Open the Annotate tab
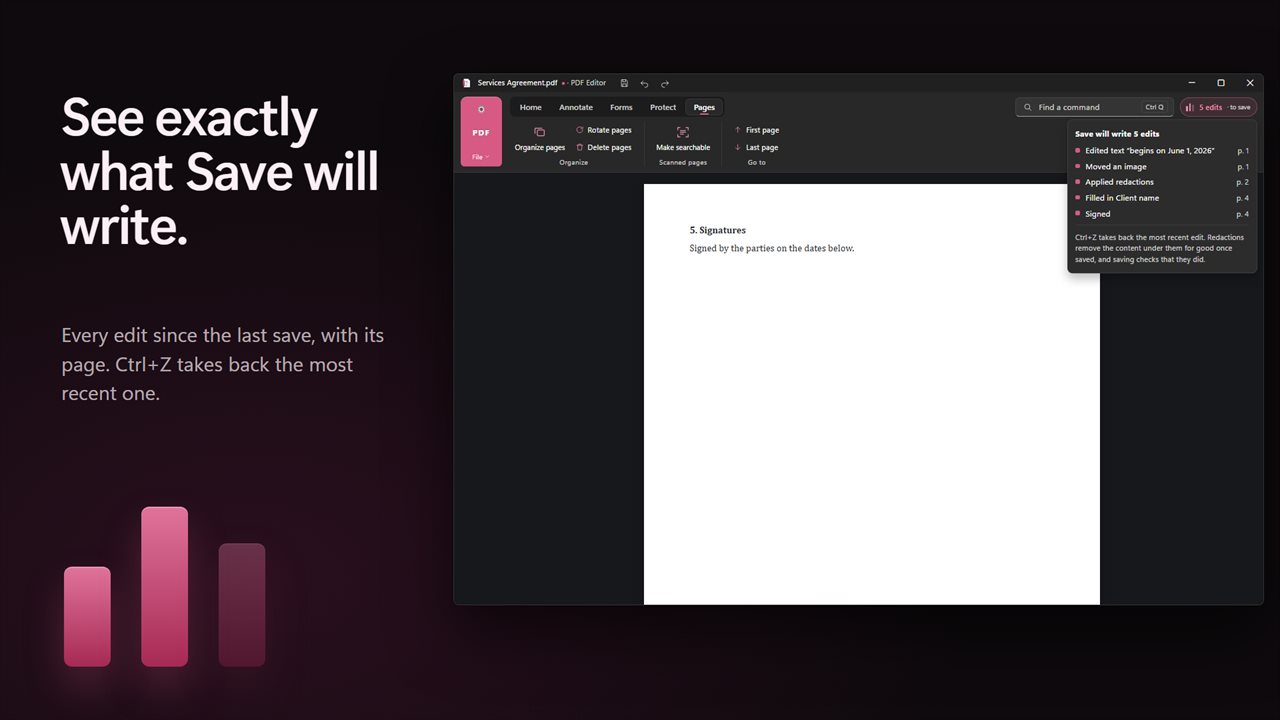The width and height of the screenshot is (1280, 720). [x=576, y=107]
